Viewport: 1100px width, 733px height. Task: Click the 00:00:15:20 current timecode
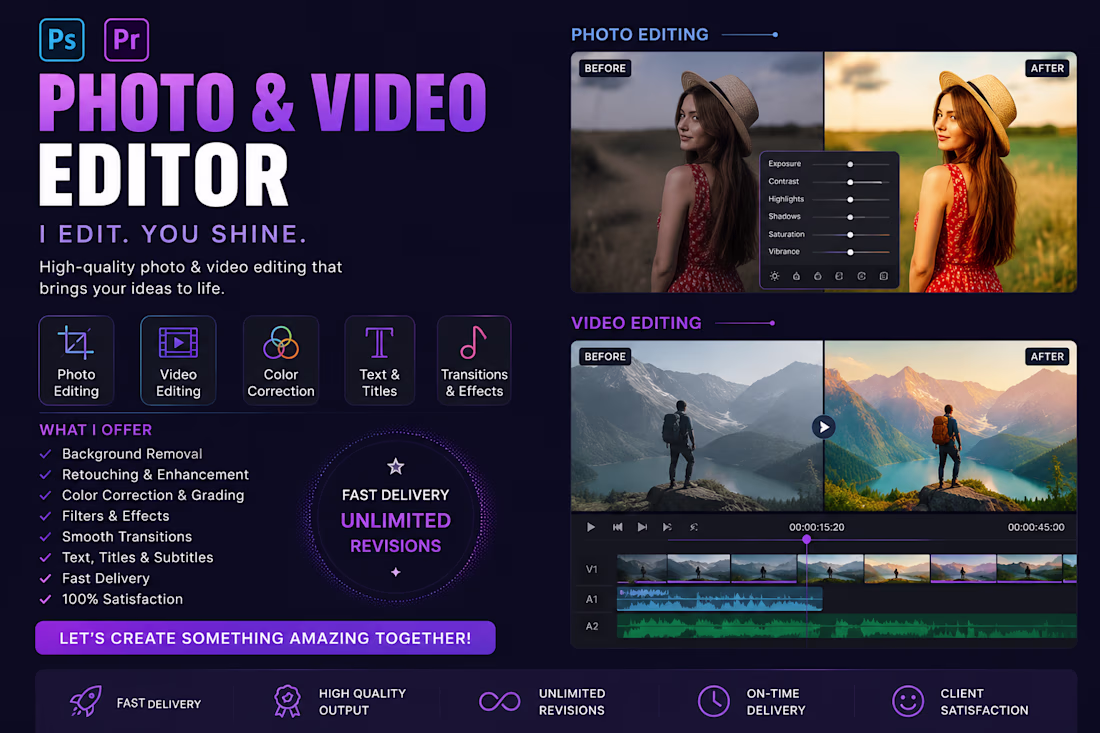[817, 527]
